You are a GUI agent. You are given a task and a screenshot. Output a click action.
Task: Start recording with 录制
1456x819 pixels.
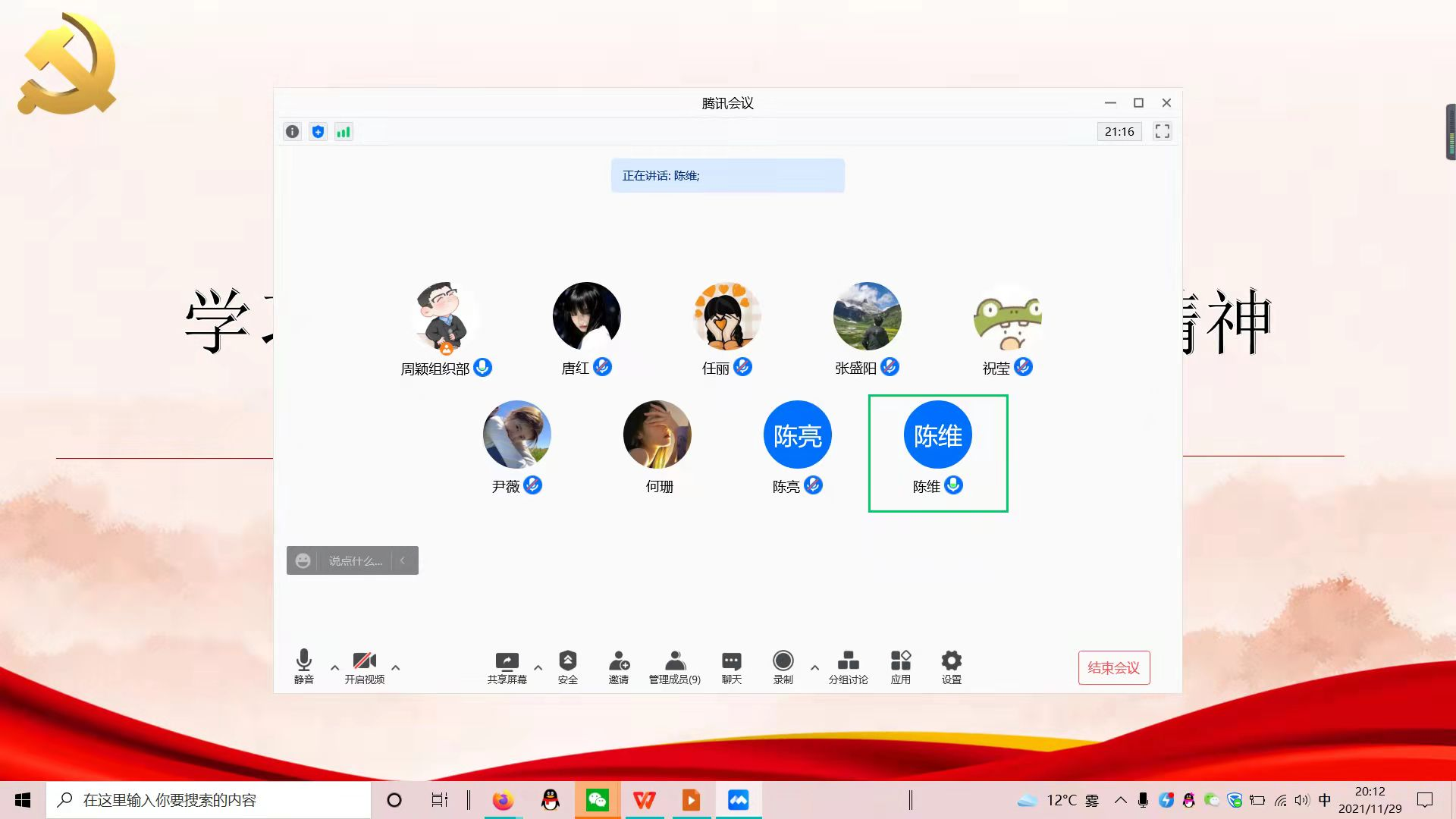(x=783, y=667)
